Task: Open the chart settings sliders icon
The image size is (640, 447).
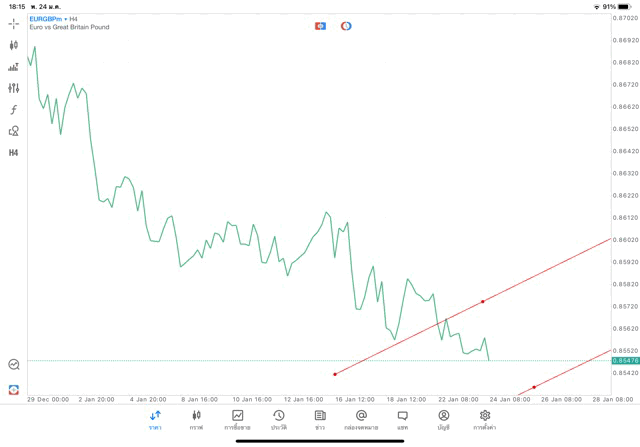Action: point(14,88)
